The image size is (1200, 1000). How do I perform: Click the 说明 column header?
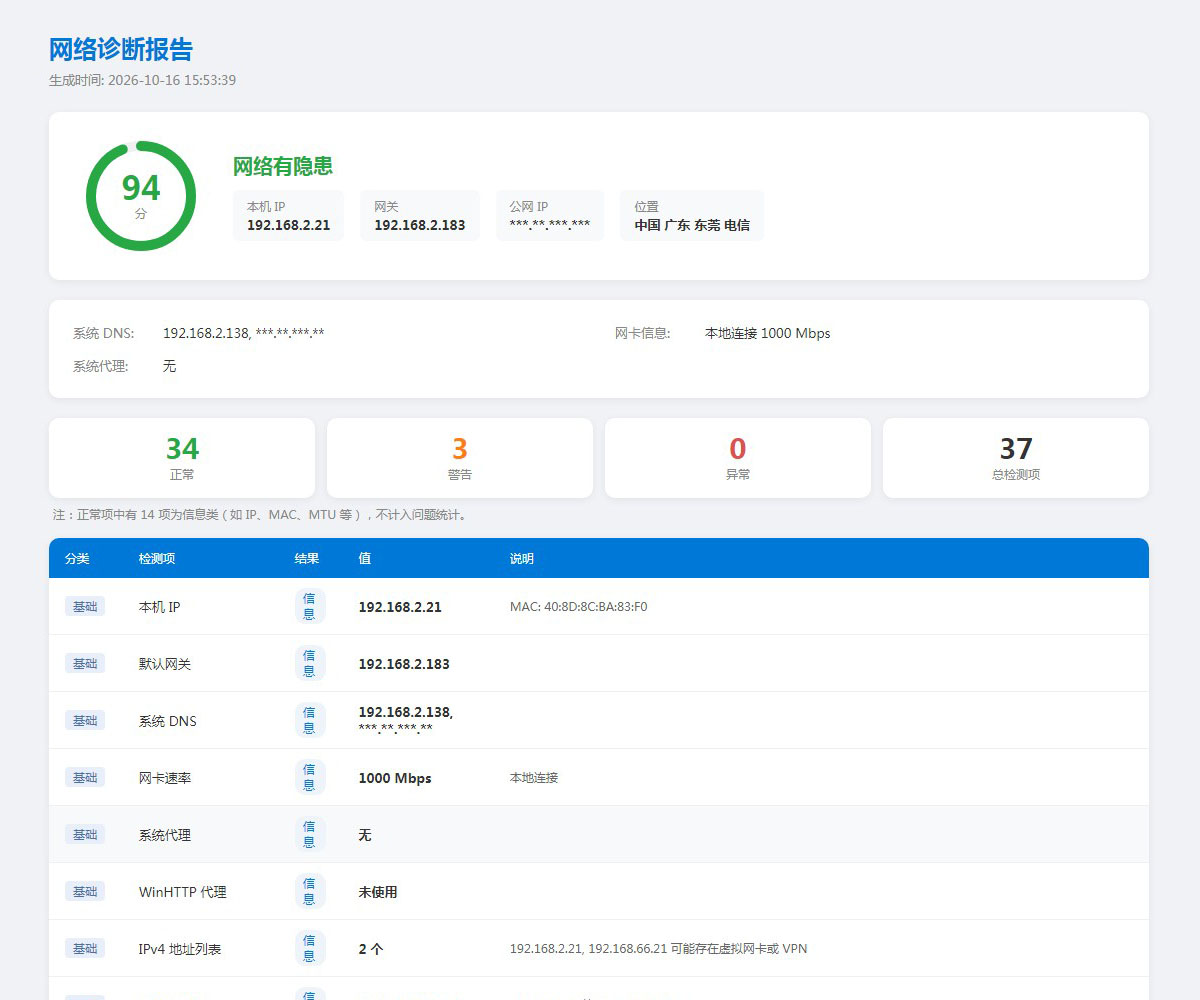click(x=522, y=558)
